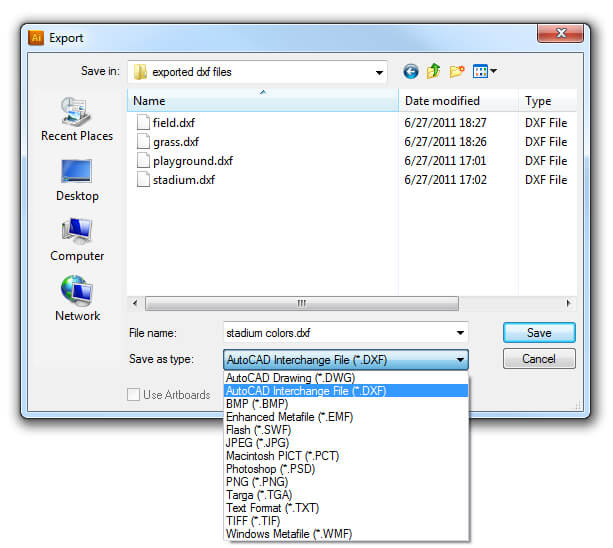Choose Windows Metafile (*.WMF) format

346,534
